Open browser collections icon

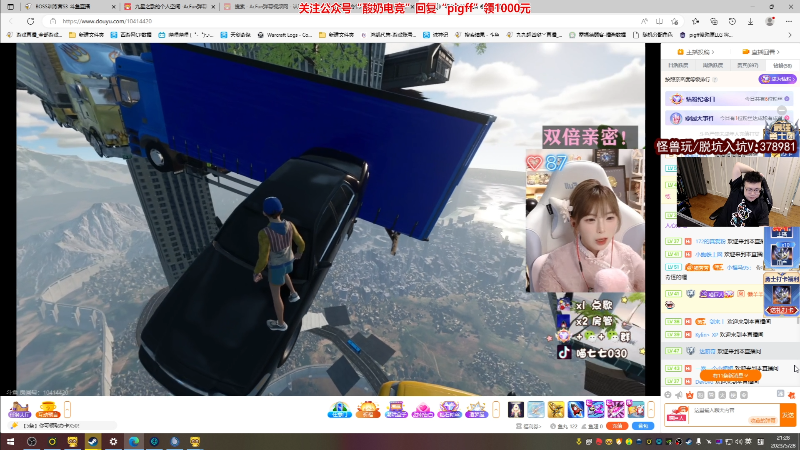[x=714, y=21]
